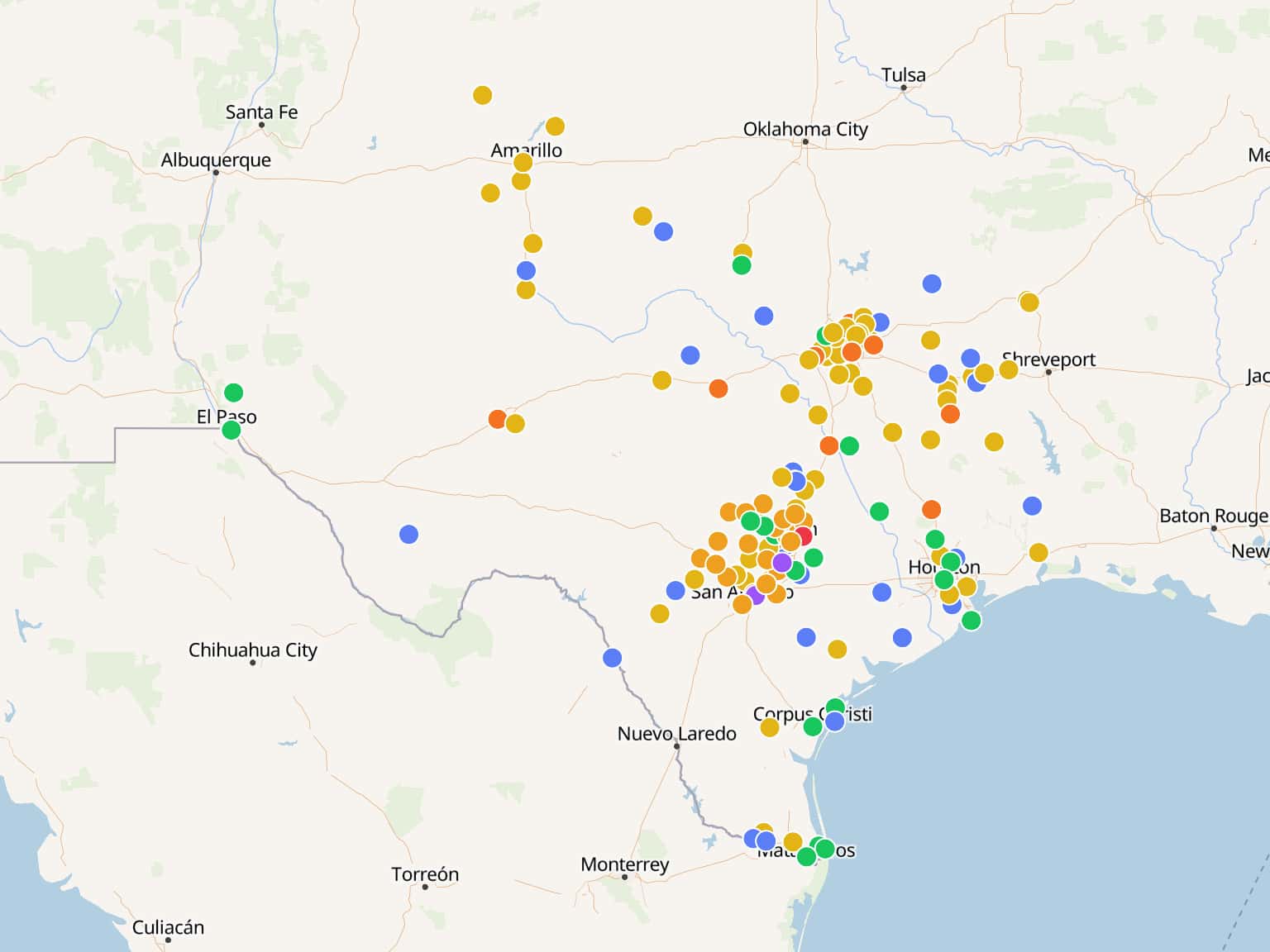Click the Oklahoma City label
The image size is (1270, 952).
[804, 130]
